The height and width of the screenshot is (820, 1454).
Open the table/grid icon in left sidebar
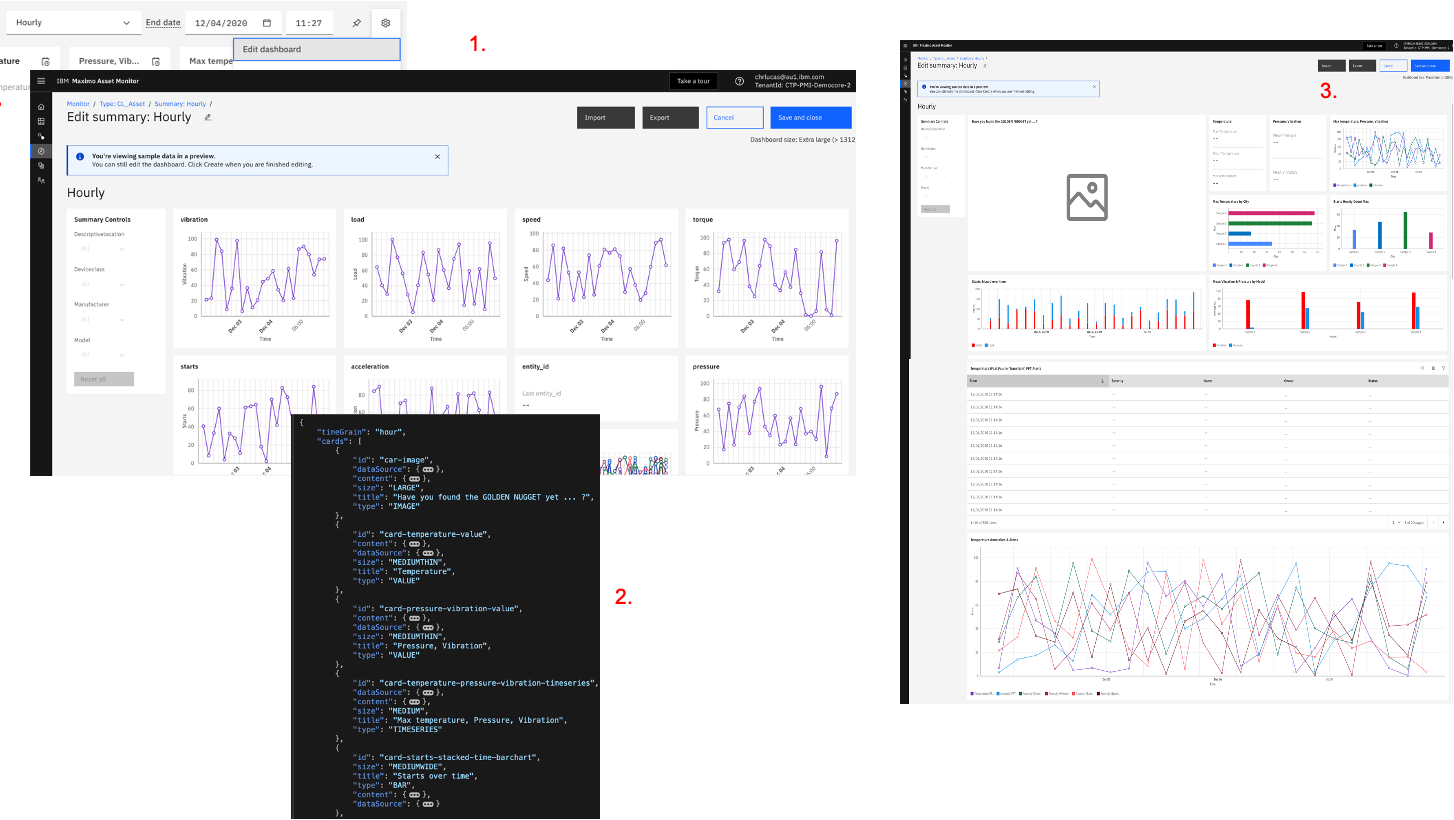point(41,121)
